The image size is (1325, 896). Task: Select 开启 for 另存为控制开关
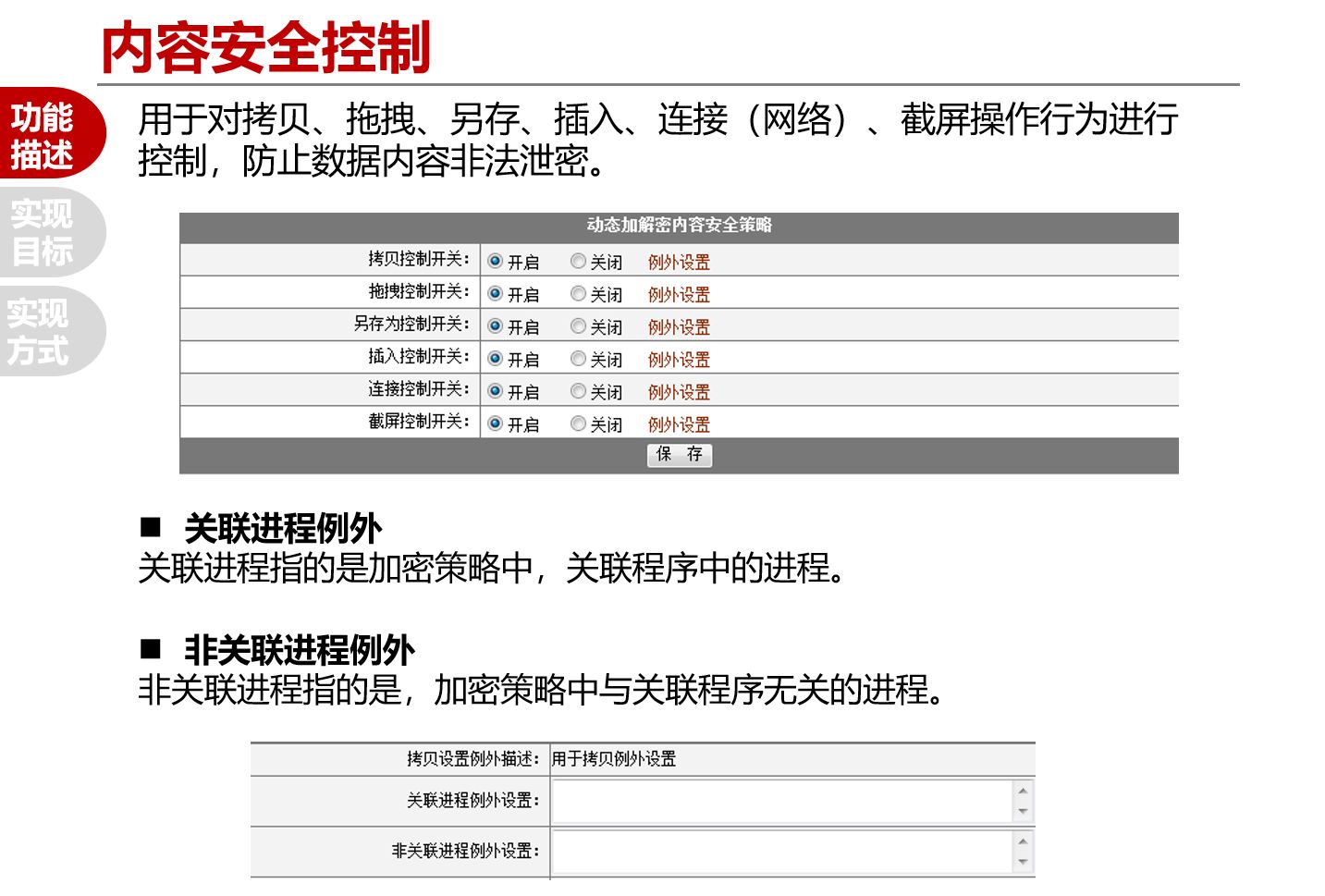495,326
